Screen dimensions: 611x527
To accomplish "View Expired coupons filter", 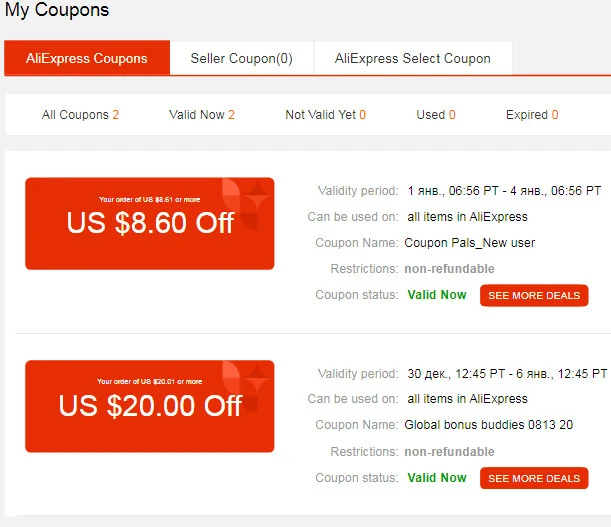I will coord(532,115).
